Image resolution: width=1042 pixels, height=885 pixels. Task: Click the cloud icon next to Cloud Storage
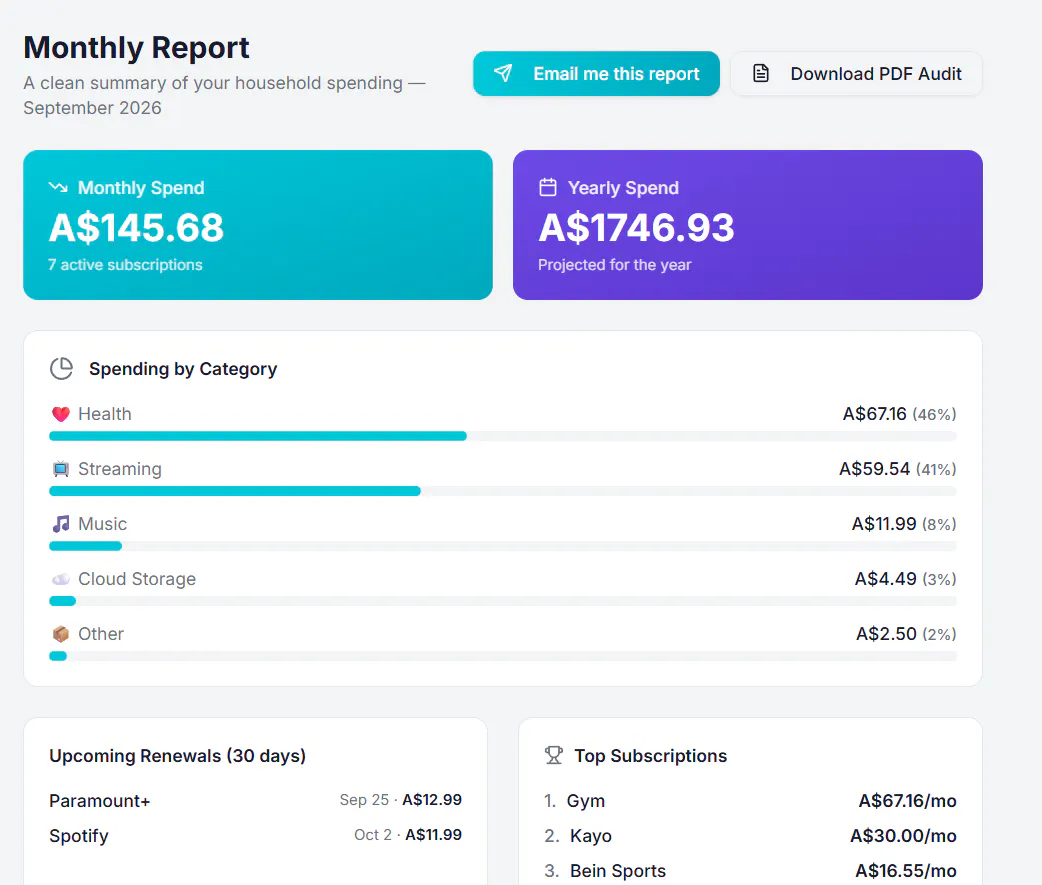(x=60, y=579)
